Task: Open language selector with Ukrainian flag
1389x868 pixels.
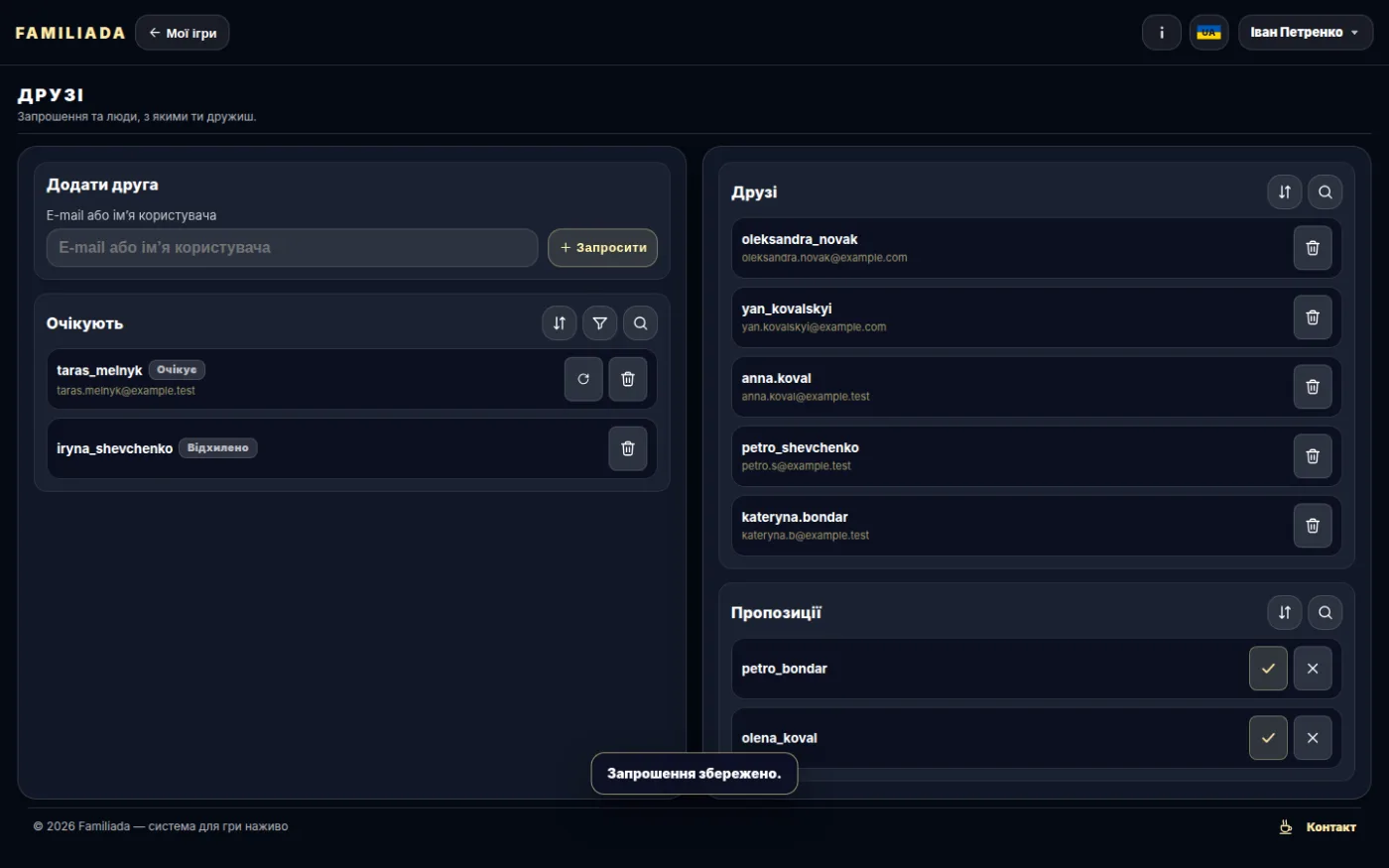Action: pos(1209,33)
